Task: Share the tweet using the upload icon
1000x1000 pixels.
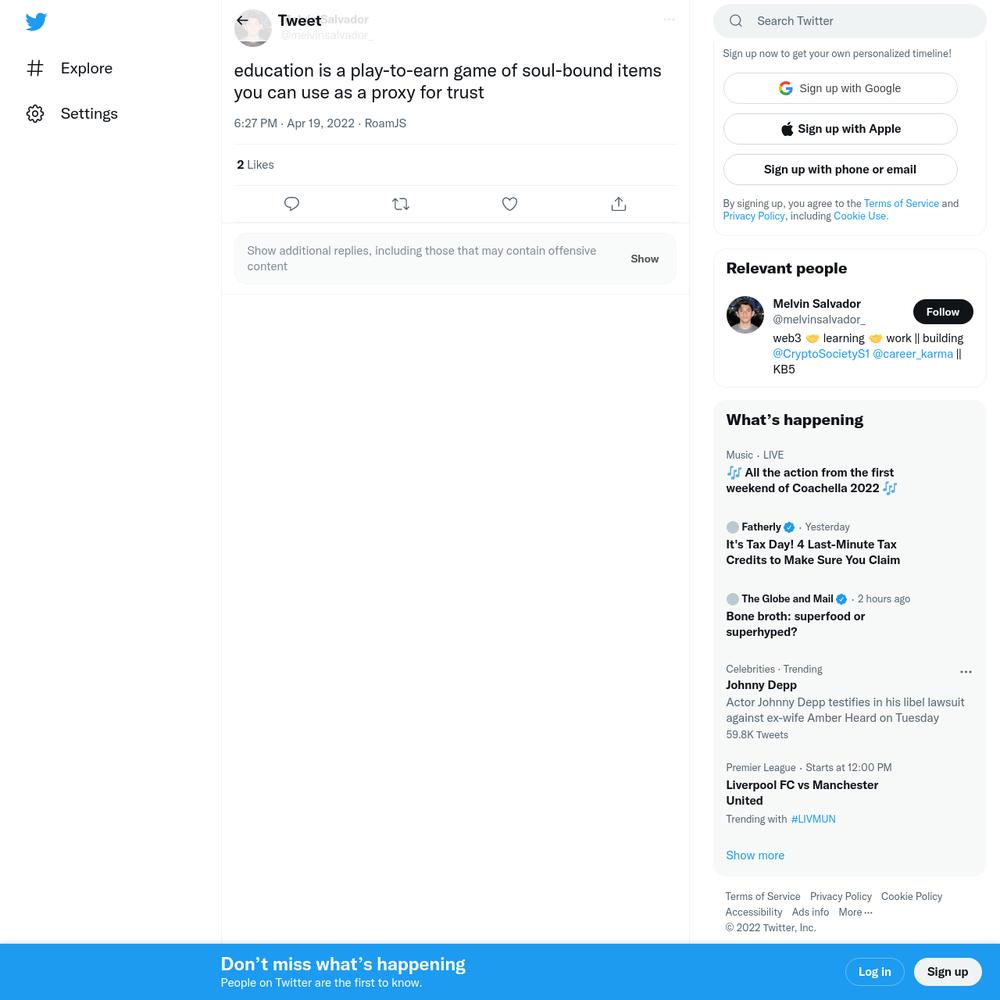Action: (x=619, y=204)
